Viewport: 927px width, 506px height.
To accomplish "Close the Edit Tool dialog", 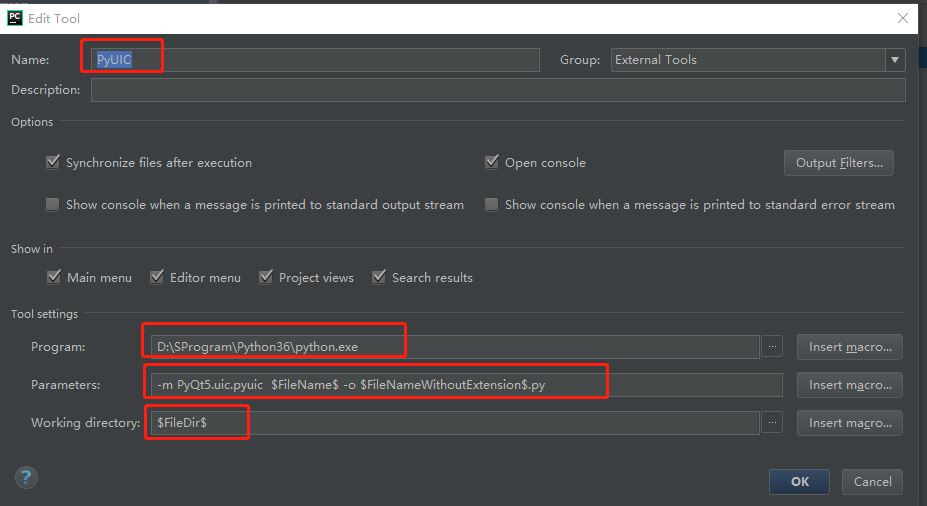I will pos(903,18).
